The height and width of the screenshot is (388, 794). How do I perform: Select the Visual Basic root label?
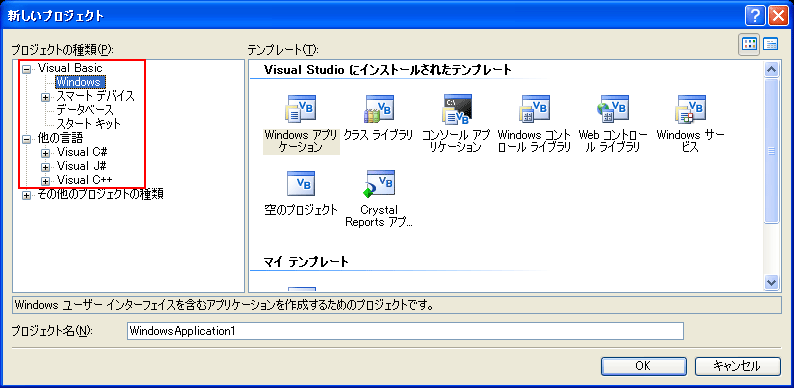click(x=70, y=68)
